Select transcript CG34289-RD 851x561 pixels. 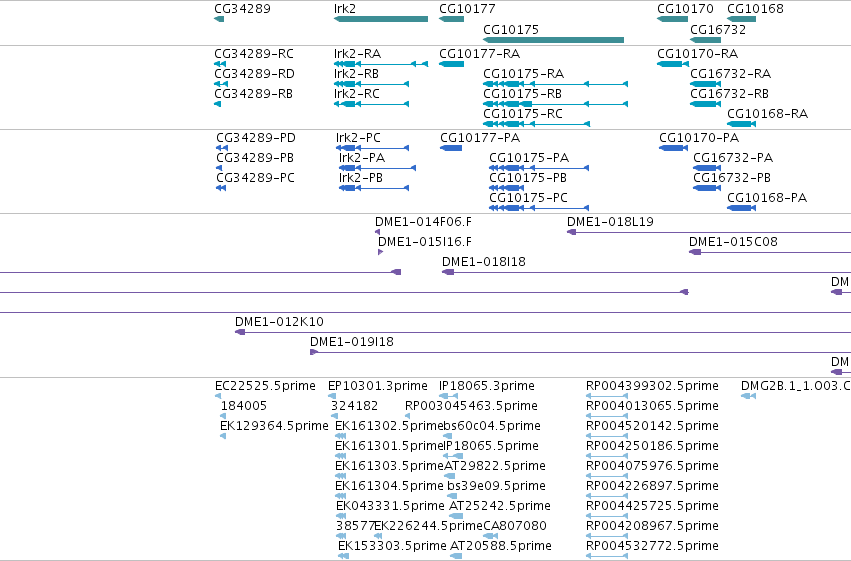point(254,74)
